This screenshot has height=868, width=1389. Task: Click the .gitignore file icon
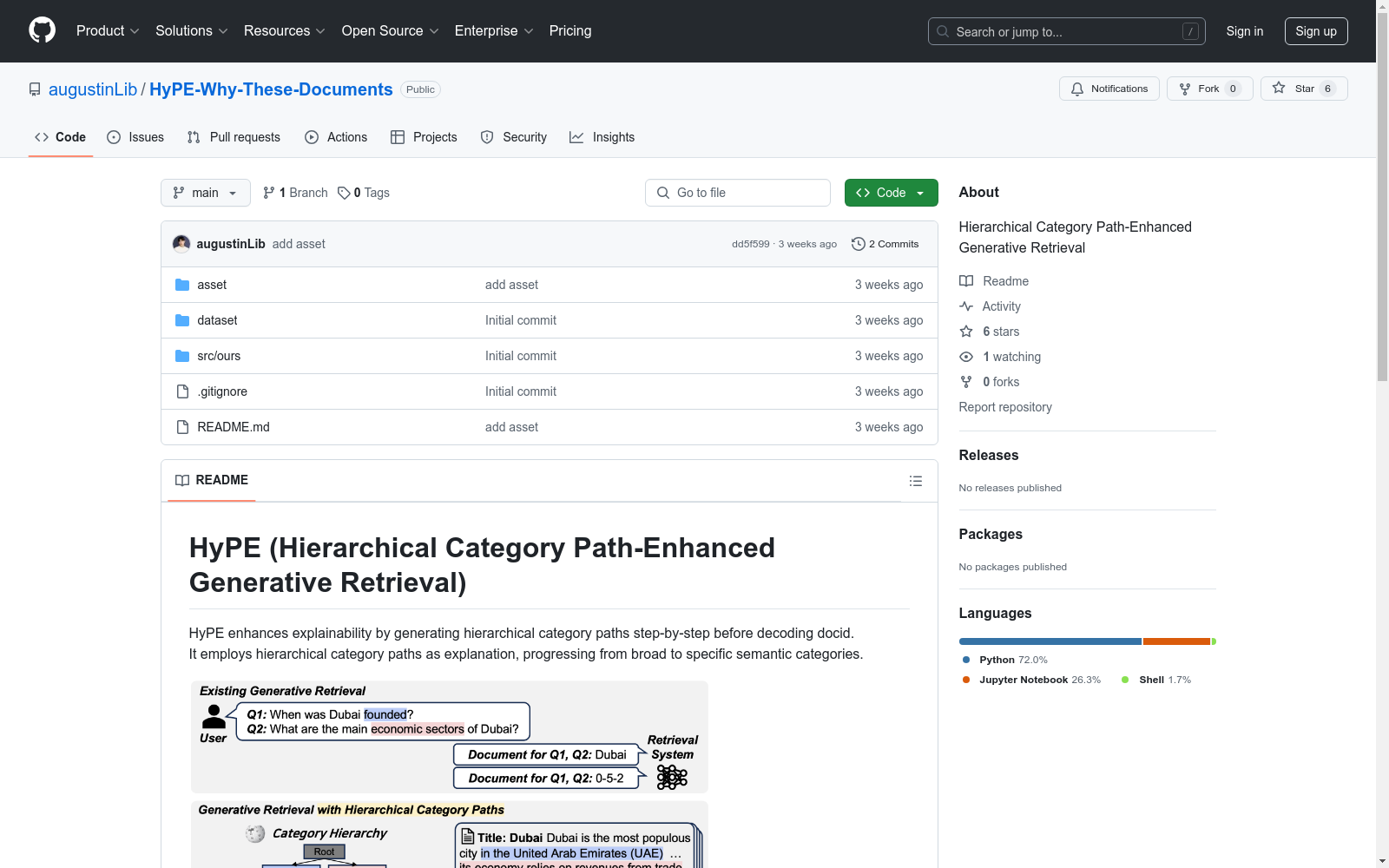pyautogui.click(x=182, y=391)
